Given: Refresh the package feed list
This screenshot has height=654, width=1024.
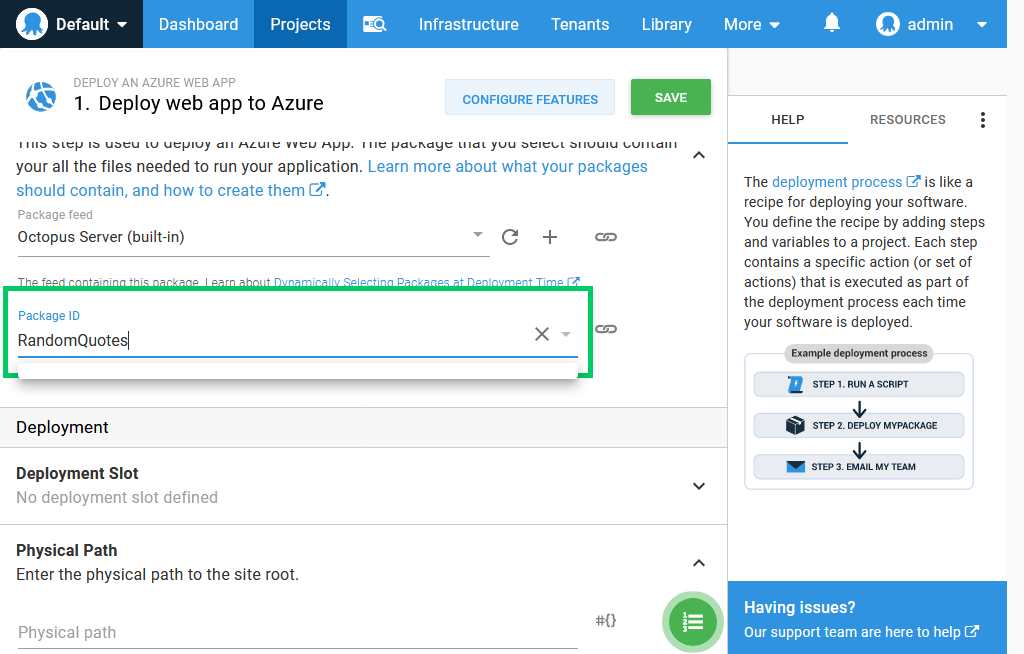Looking at the screenshot, I should (510, 237).
